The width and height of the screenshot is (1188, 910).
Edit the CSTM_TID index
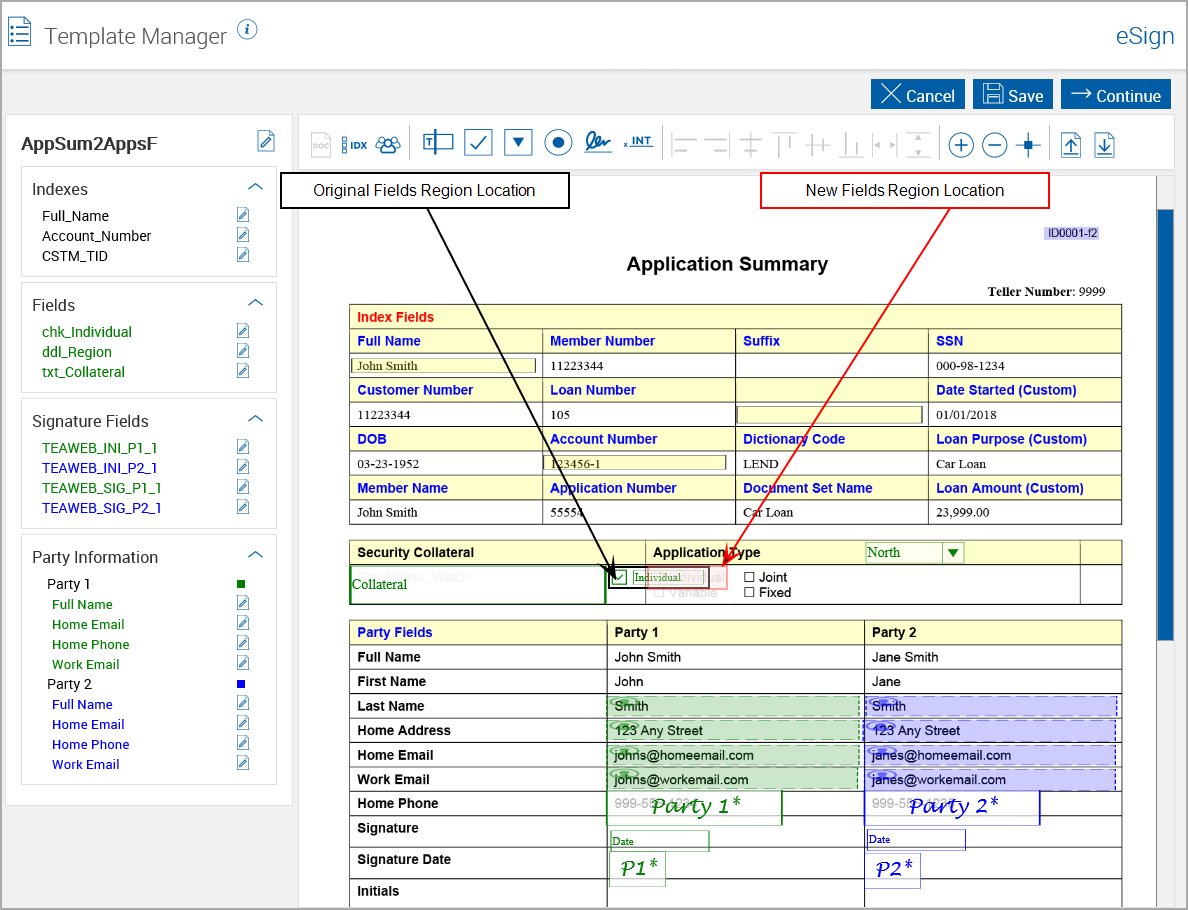[x=242, y=255]
